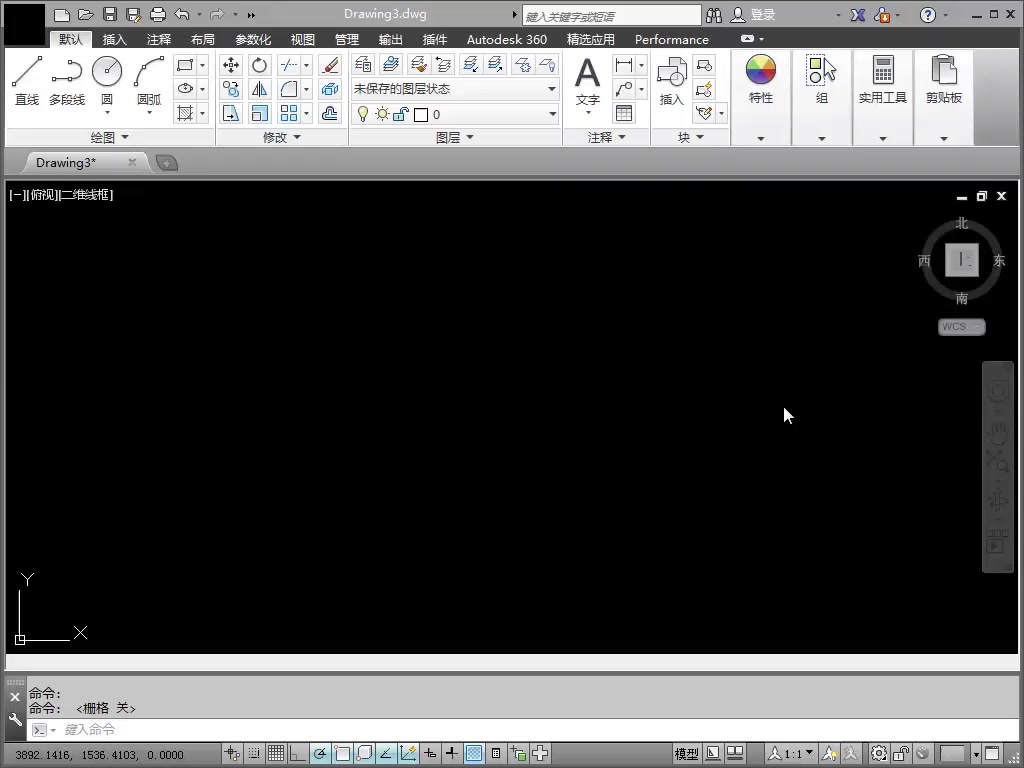Switch to the Parametric (参数化) ribbon tab
Viewport: 1024px width, 768px height.
click(x=253, y=39)
